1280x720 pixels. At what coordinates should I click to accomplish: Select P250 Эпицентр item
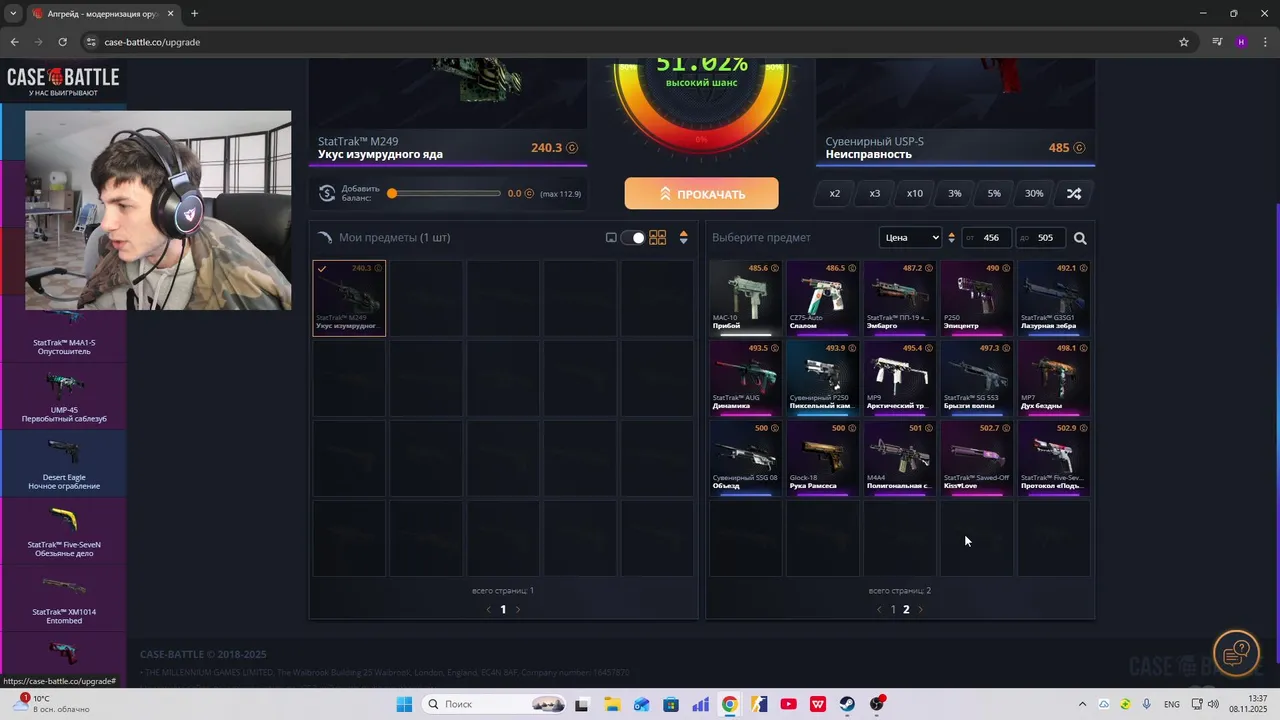976,298
